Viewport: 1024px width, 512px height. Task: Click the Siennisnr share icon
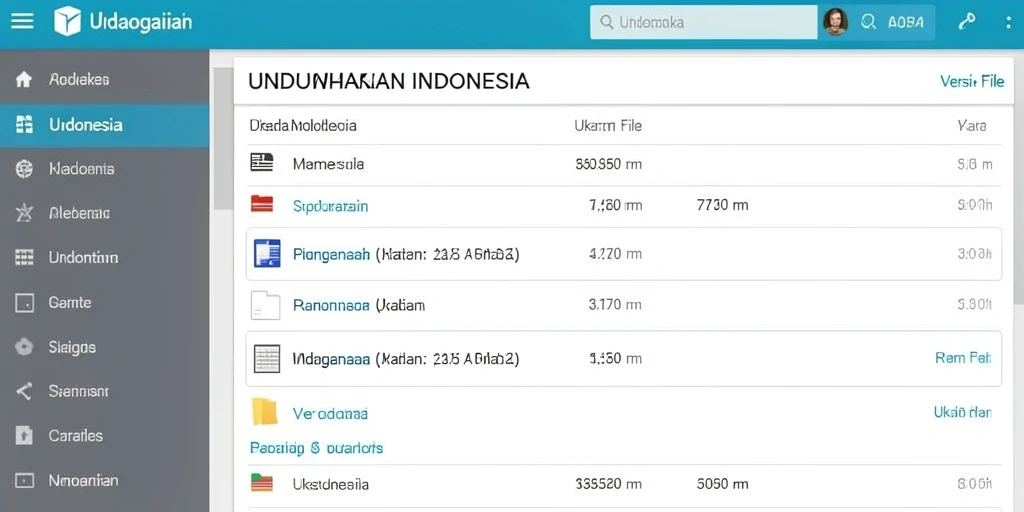pos(24,391)
